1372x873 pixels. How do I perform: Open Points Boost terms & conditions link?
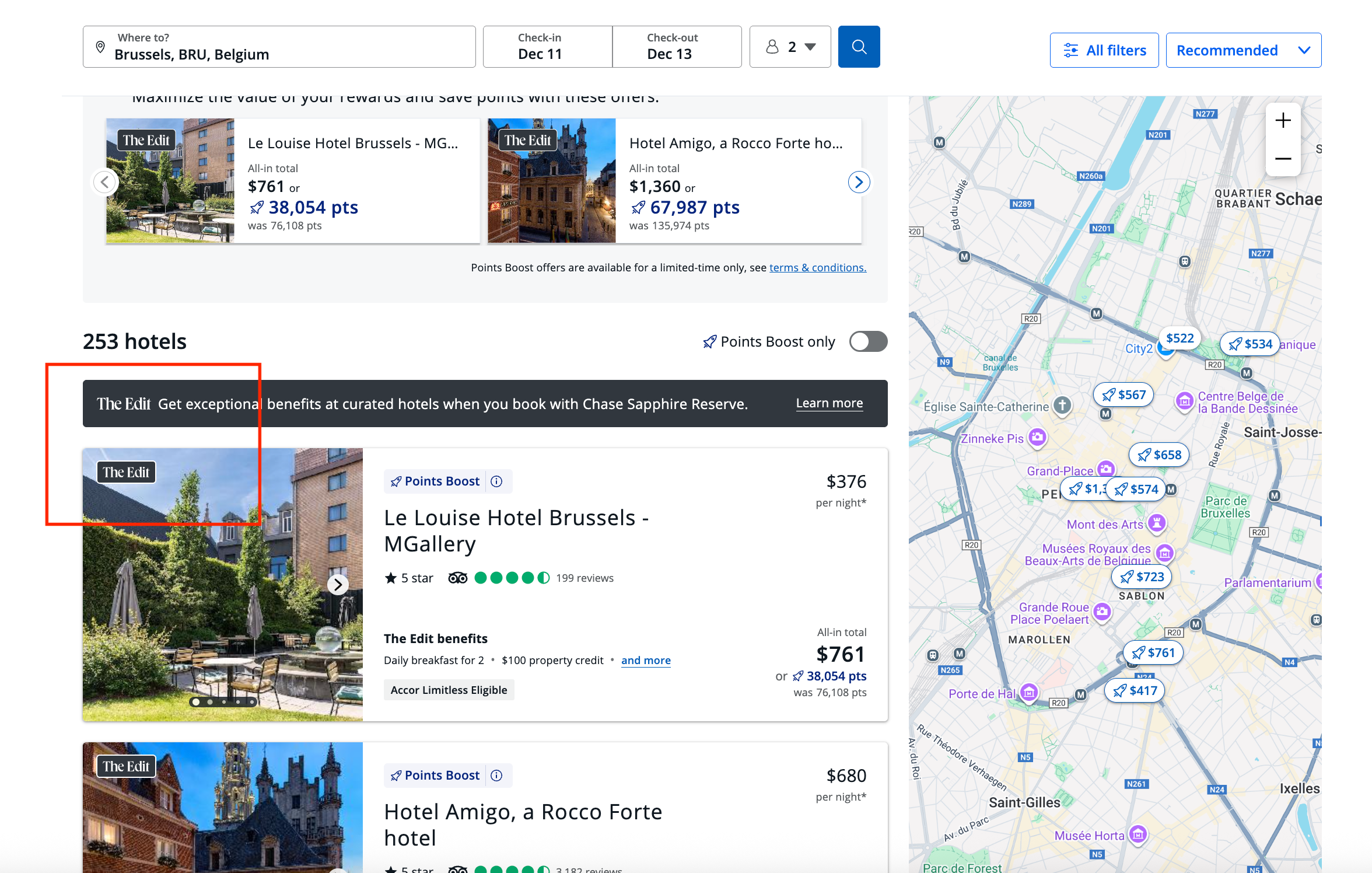point(818,267)
